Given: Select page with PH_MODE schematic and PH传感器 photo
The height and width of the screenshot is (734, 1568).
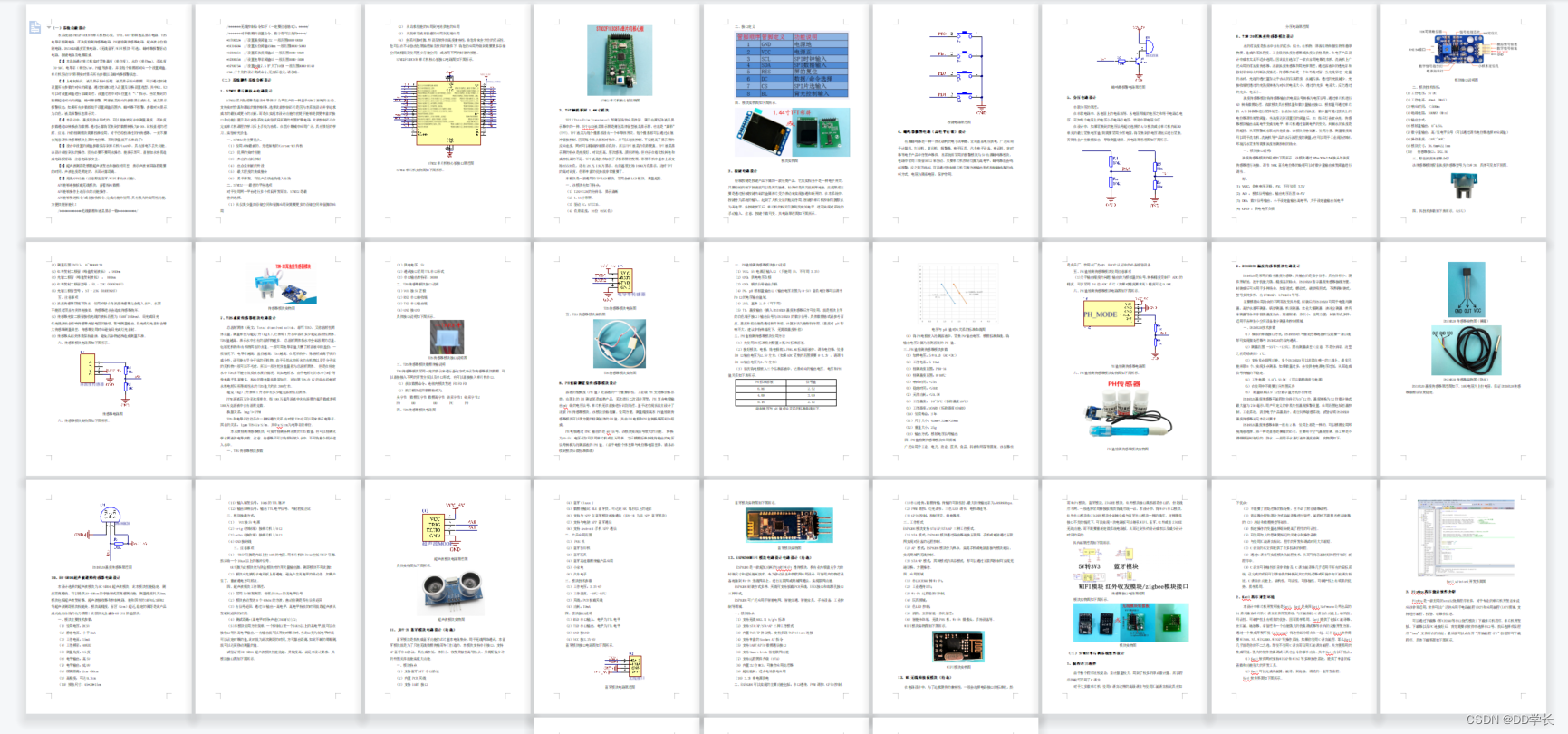Looking at the screenshot, I should coord(1126,359).
